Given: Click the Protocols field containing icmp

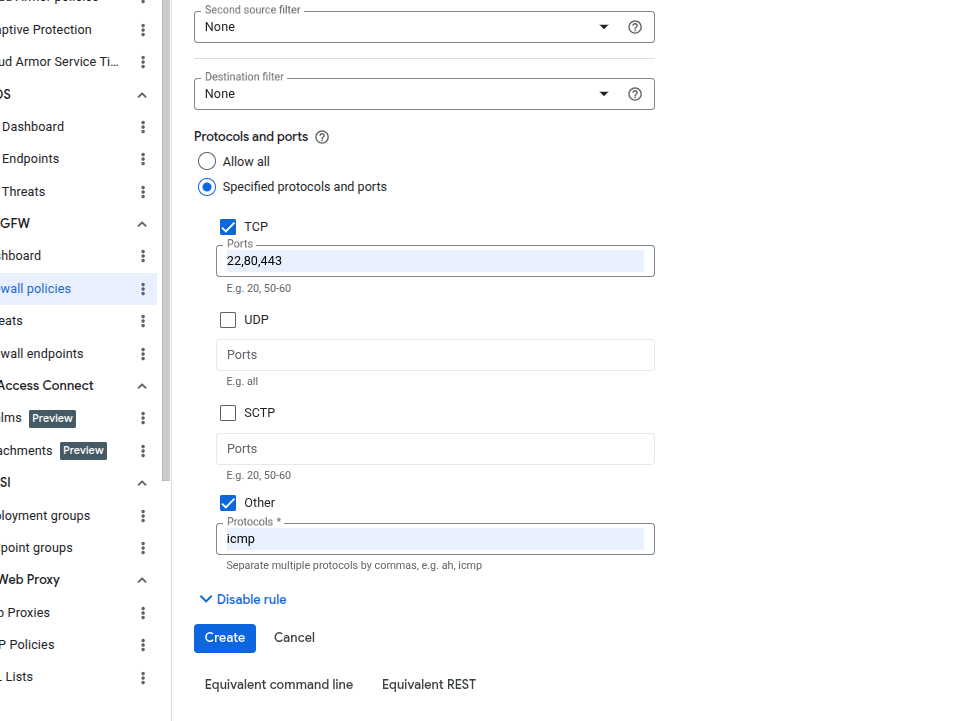Looking at the screenshot, I should pyautogui.click(x=435, y=539).
